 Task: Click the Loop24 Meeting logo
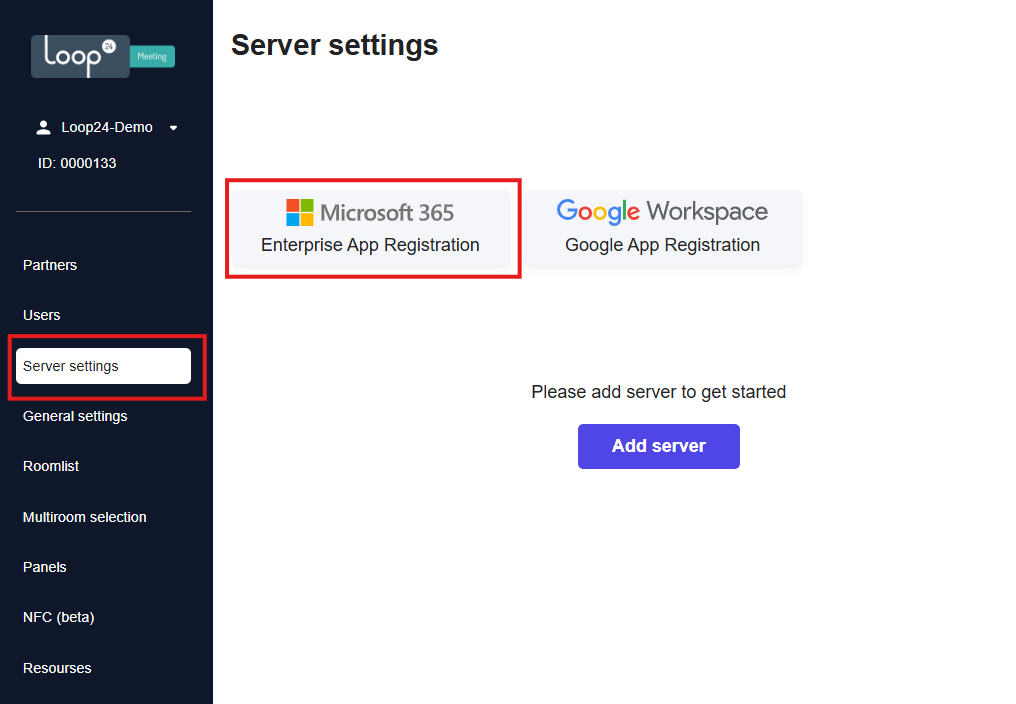pyautogui.click(x=103, y=56)
